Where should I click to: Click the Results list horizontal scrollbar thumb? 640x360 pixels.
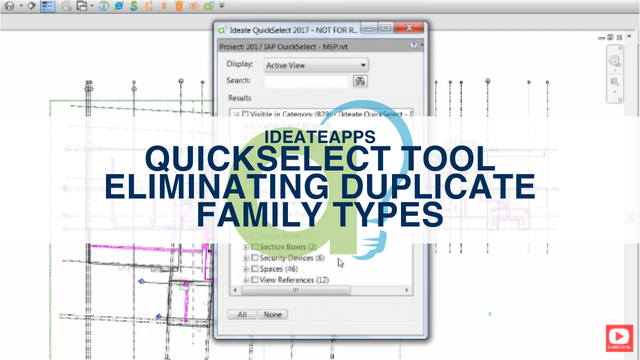pyautogui.click(x=296, y=290)
